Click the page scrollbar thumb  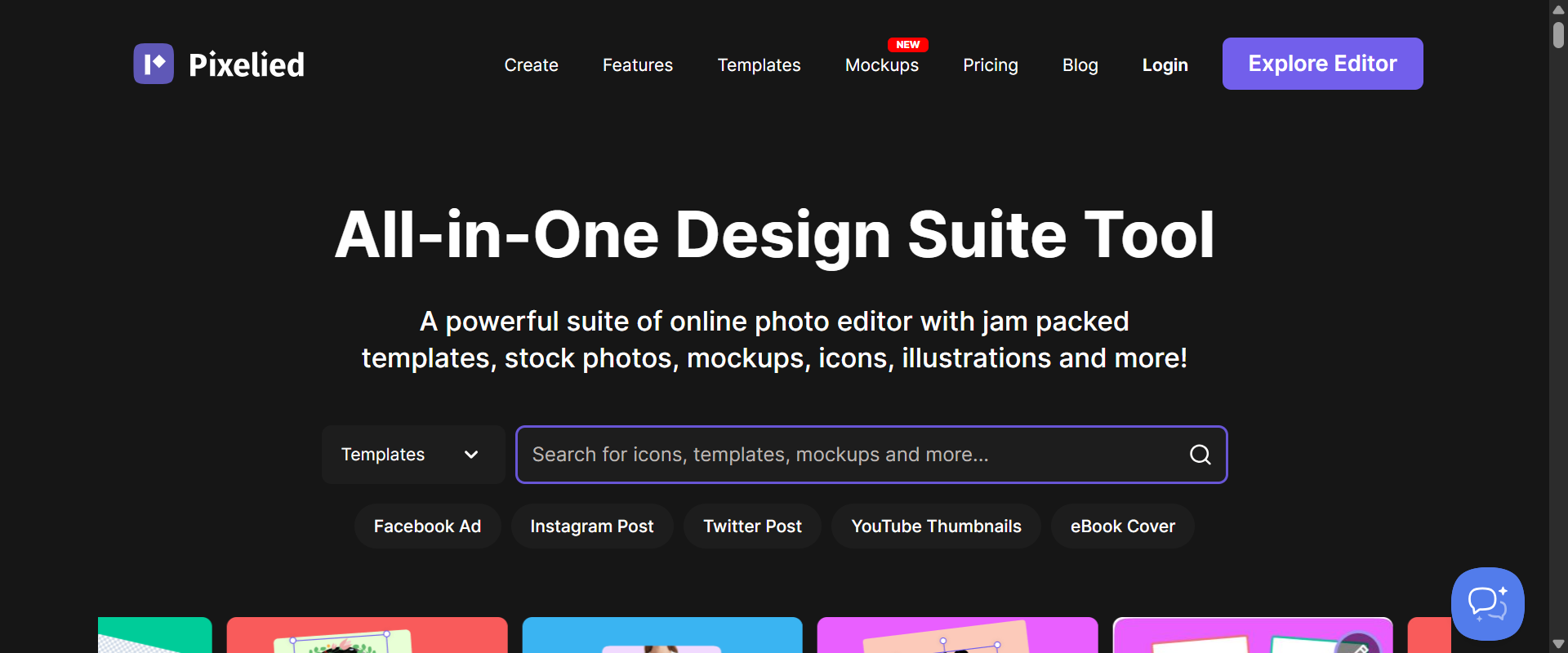coord(1558,34)
